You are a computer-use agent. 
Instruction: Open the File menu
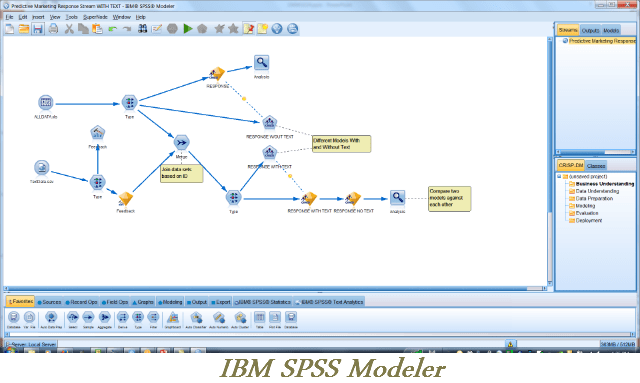[9, 17]
